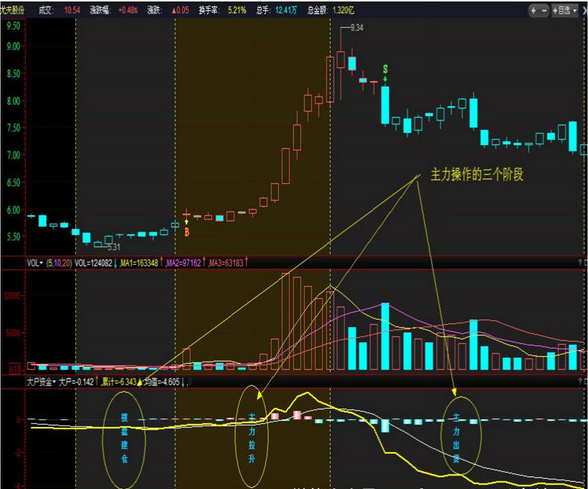588x489 pixels.
Task: Select the tallest volume bar
Action: (286, 322)
